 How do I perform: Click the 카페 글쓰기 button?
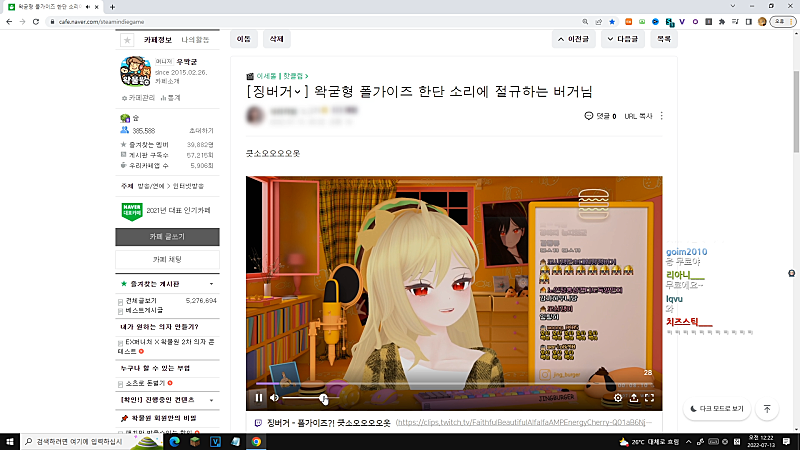coord(167,237)
